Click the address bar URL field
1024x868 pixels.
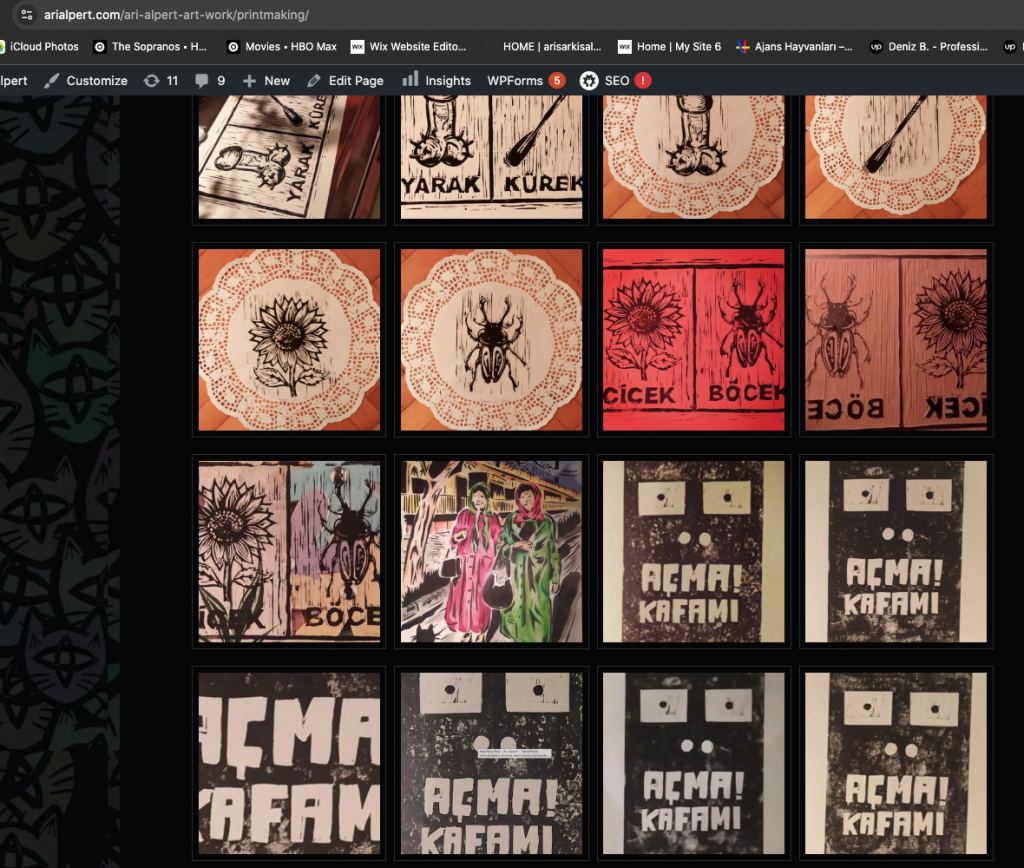(400, 15)
